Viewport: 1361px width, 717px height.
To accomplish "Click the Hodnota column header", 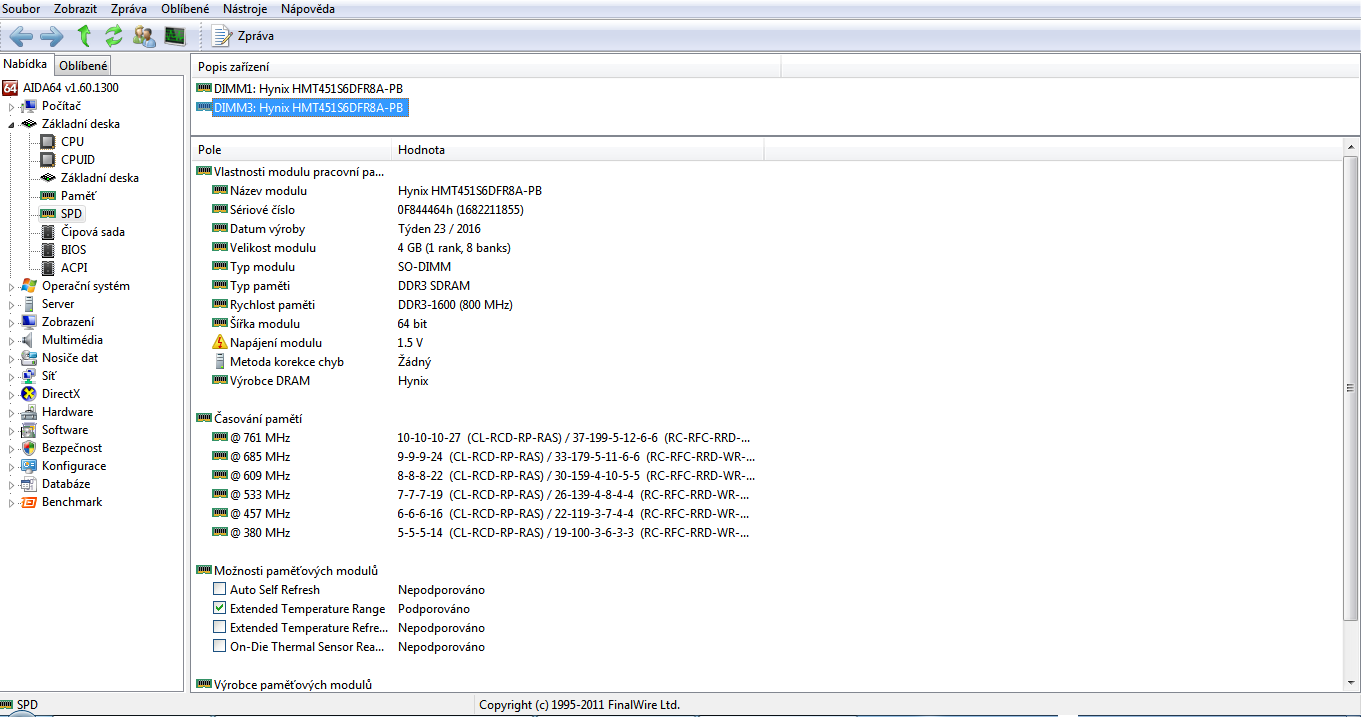I will [577, 150].
